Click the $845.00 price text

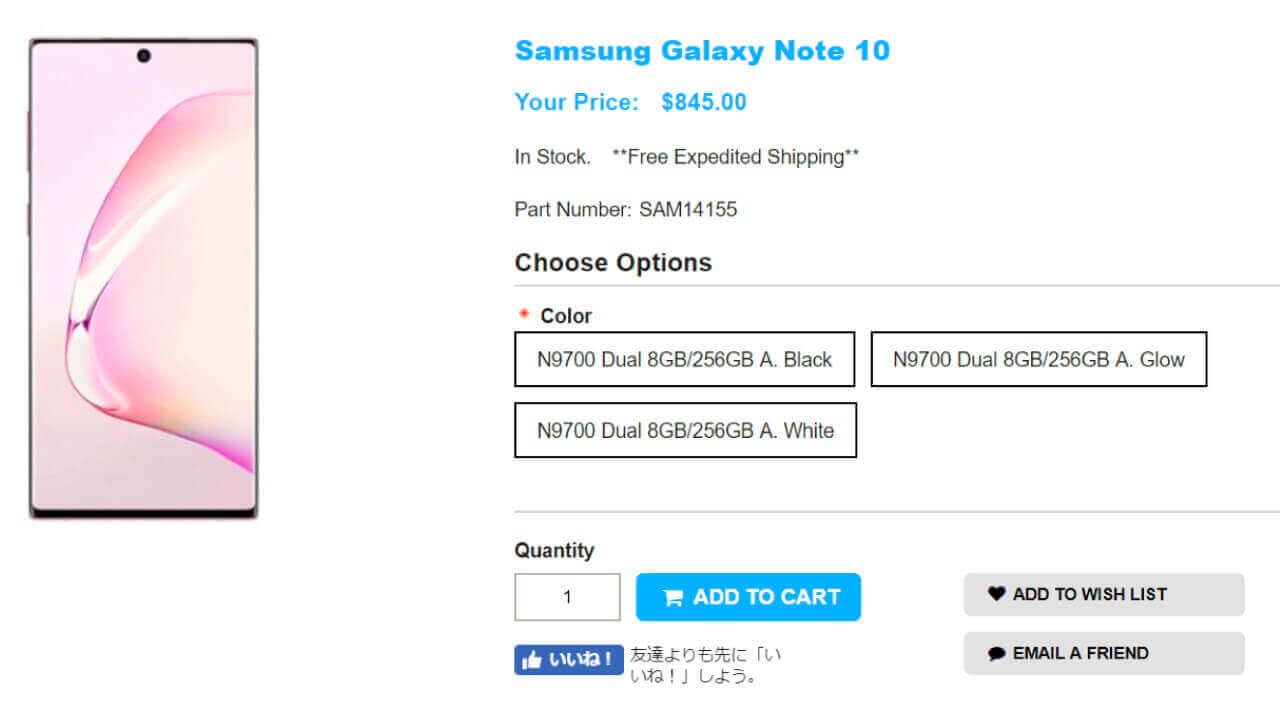pos(703,102)
